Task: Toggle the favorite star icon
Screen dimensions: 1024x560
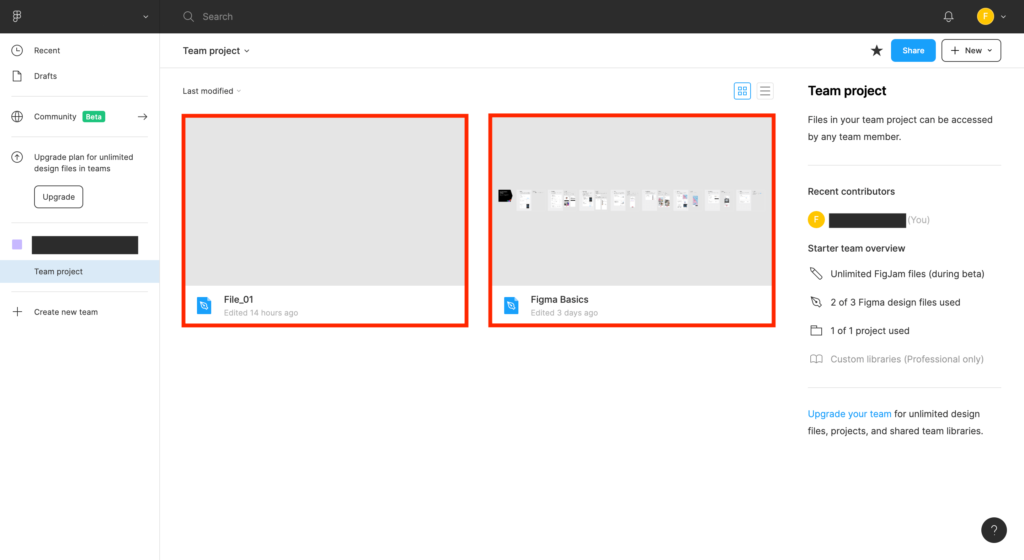Action: click(876, 50)
